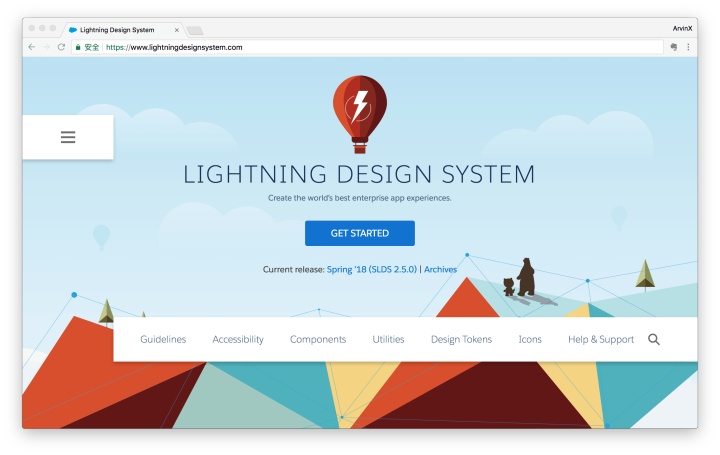This screenshot has height=455, width=720.
Task: Open the hamburger menu icon
Action: pyautogui.click(x=68, y=137)
